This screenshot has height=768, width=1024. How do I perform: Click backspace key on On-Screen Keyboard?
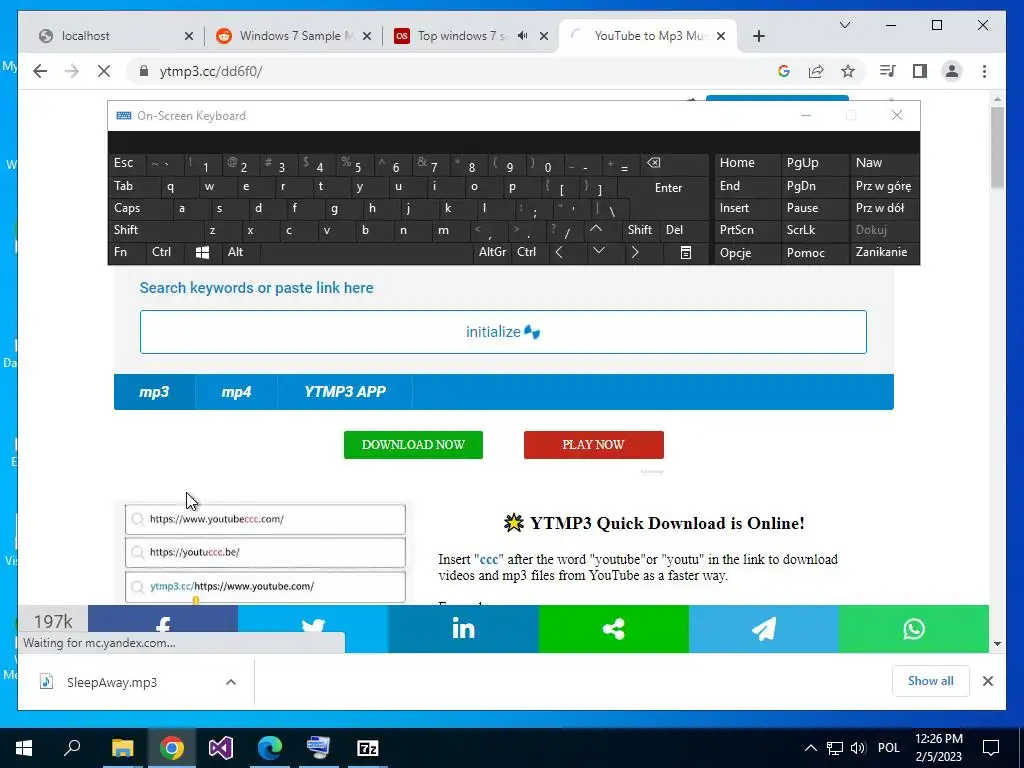pos(654,163)
